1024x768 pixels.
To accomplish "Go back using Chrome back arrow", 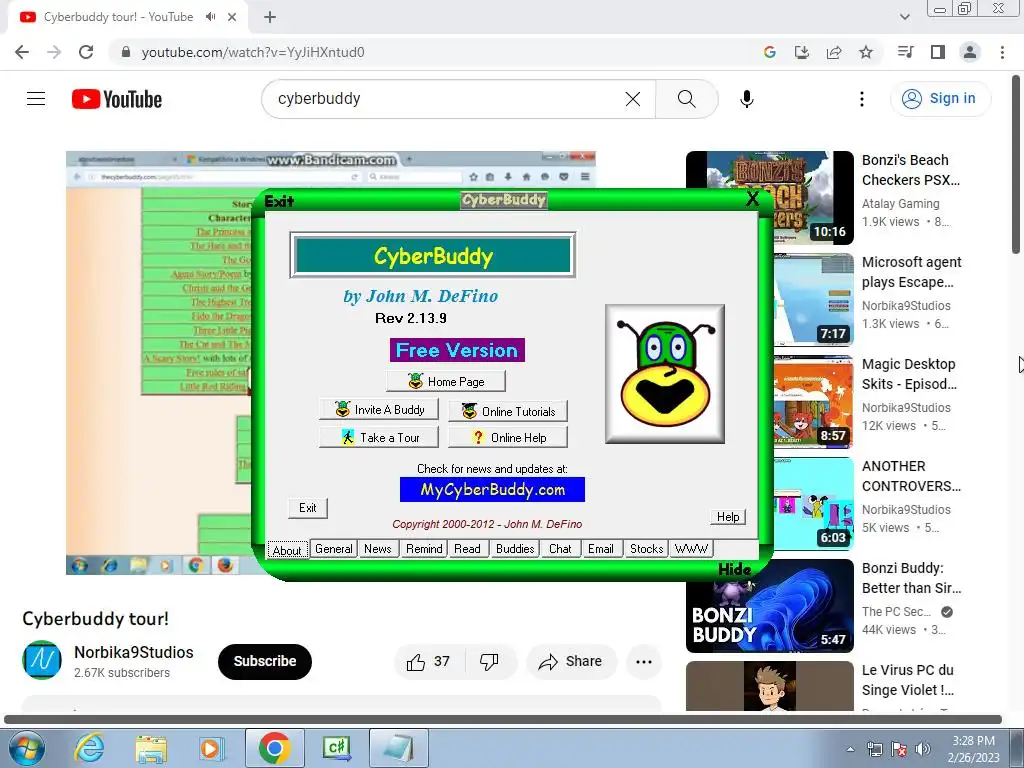I will tap(22, 52).
